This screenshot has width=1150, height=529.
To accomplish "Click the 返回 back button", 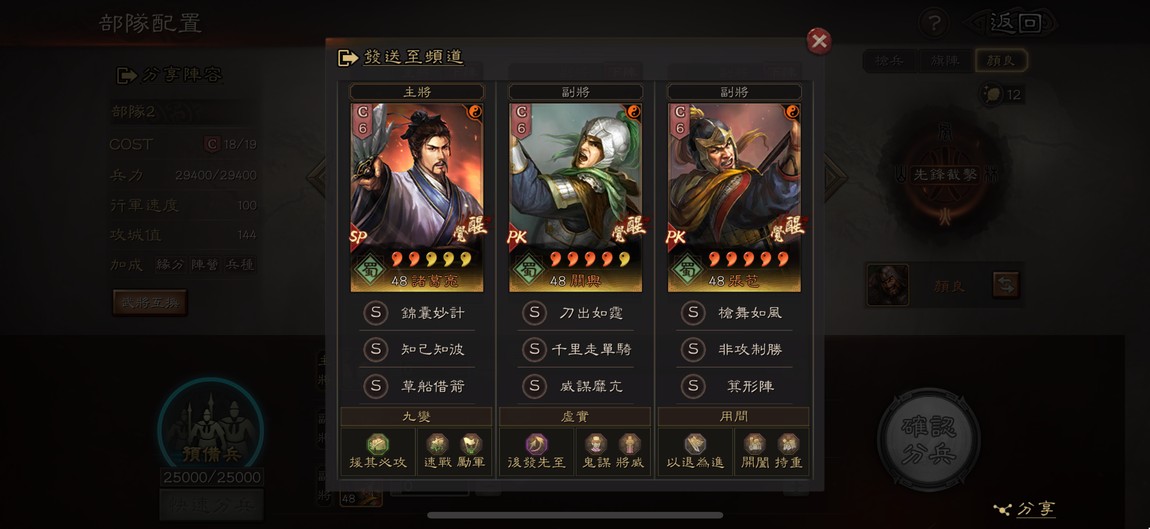I will coord(1015,23).
